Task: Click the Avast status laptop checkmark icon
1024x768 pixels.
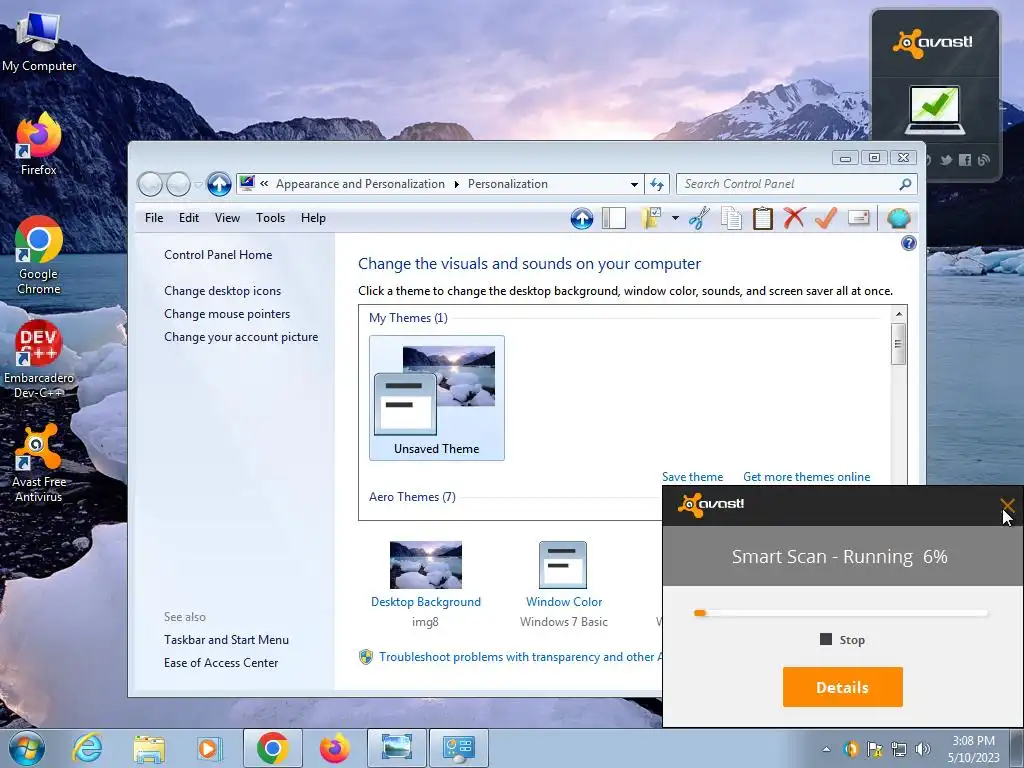Action: click(x=935, y=110)
